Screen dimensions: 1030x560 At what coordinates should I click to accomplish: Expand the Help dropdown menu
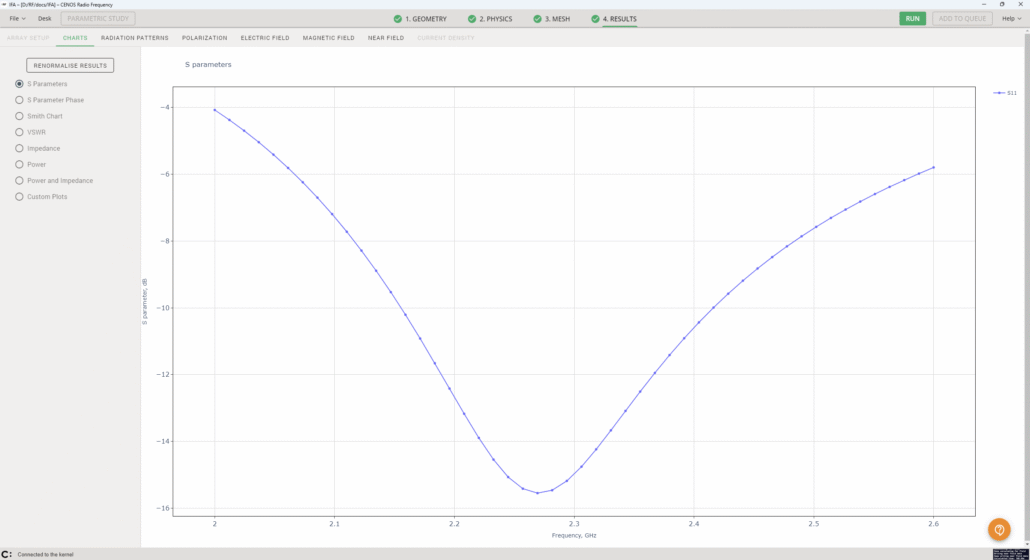[x=1010, y=19]
